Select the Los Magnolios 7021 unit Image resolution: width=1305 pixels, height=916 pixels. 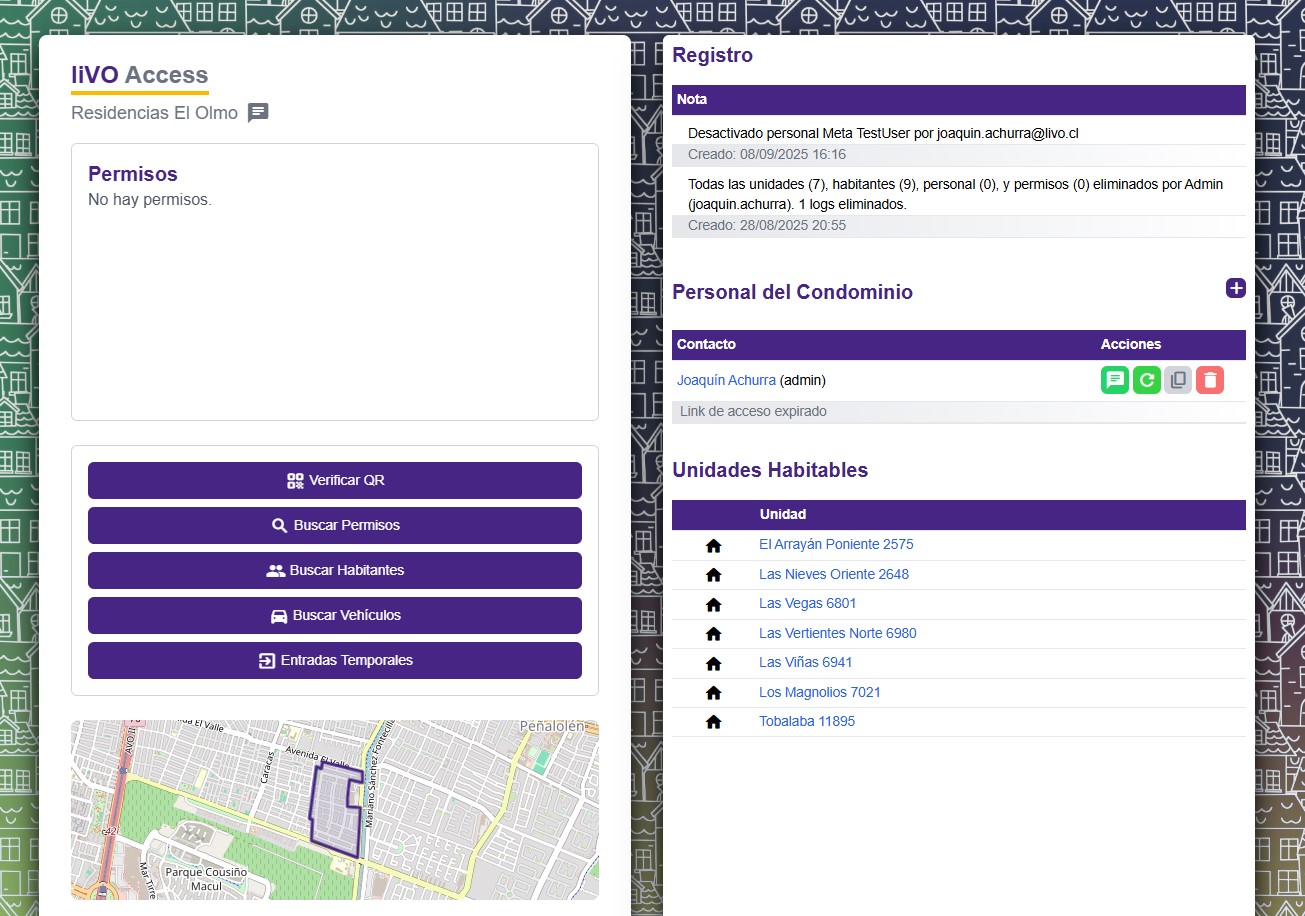(x=820, y=692)
